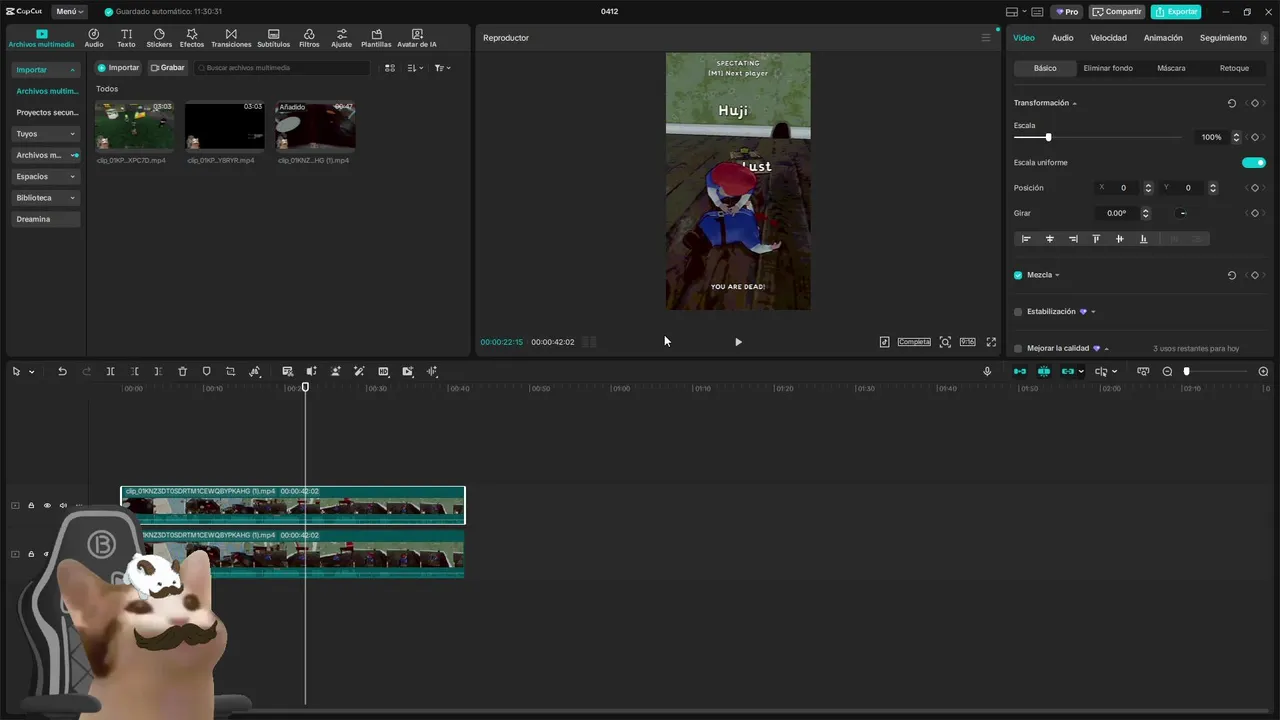The image size is (1280, 720).
Task: Delete the selected clip with trash icon
Action: click(182, 371)
